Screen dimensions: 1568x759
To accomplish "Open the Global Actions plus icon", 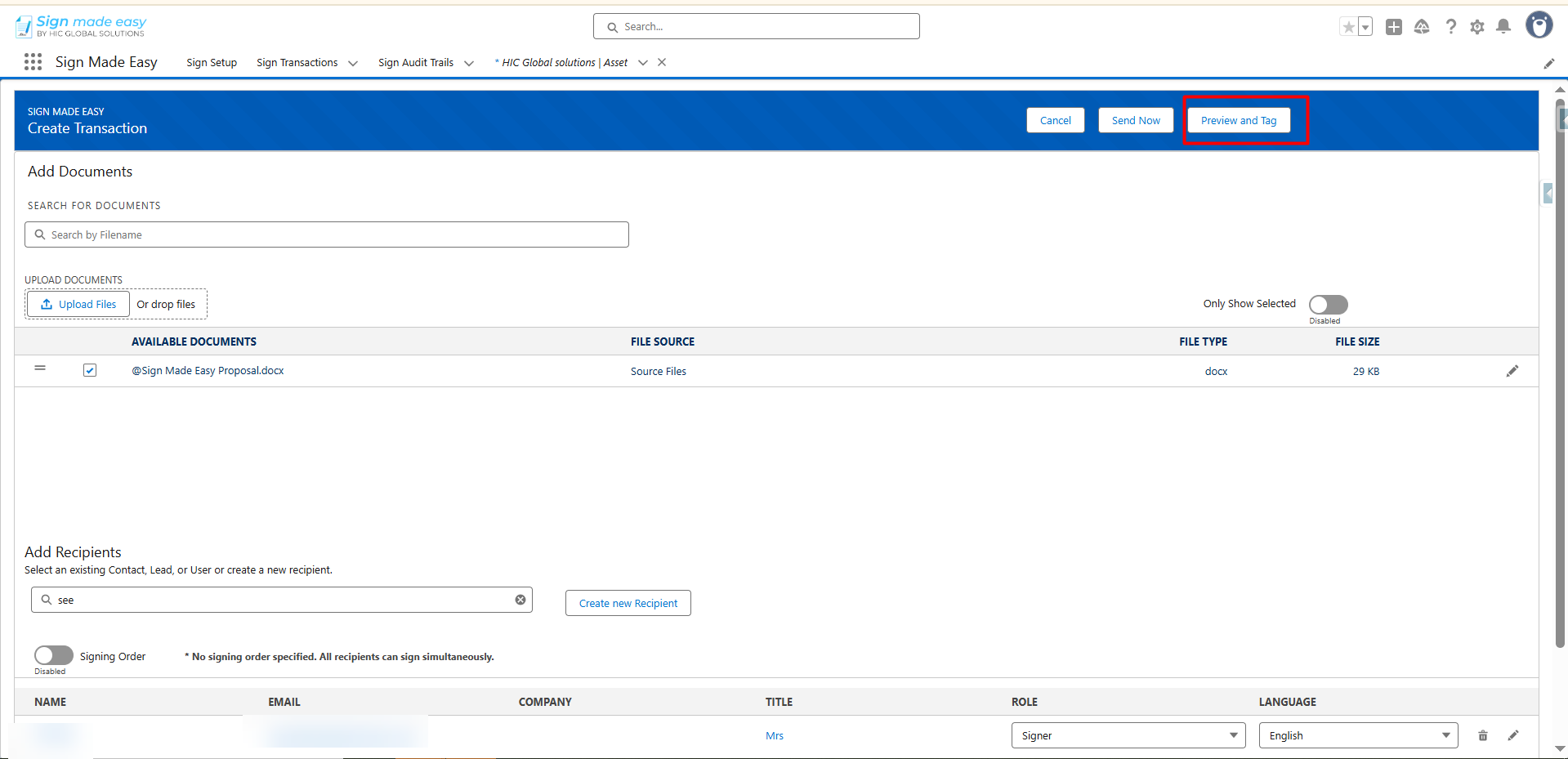I will pyautogui.click(x=1394, y=27).
